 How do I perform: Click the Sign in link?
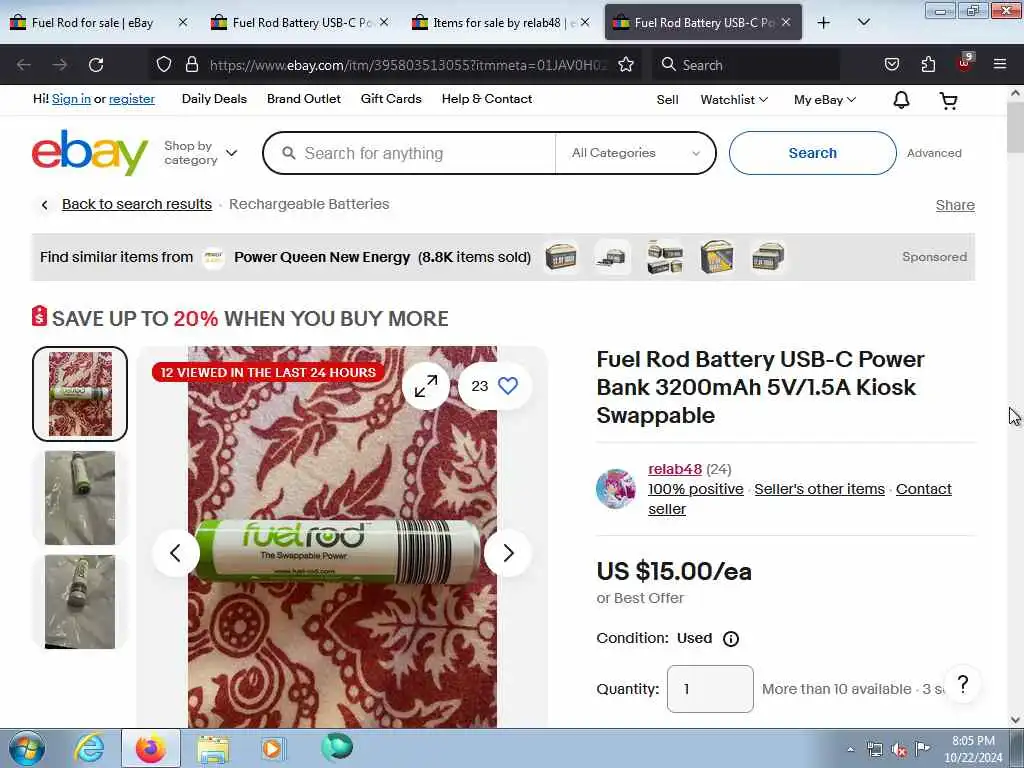pyautogui.click(x=71, y=99)
